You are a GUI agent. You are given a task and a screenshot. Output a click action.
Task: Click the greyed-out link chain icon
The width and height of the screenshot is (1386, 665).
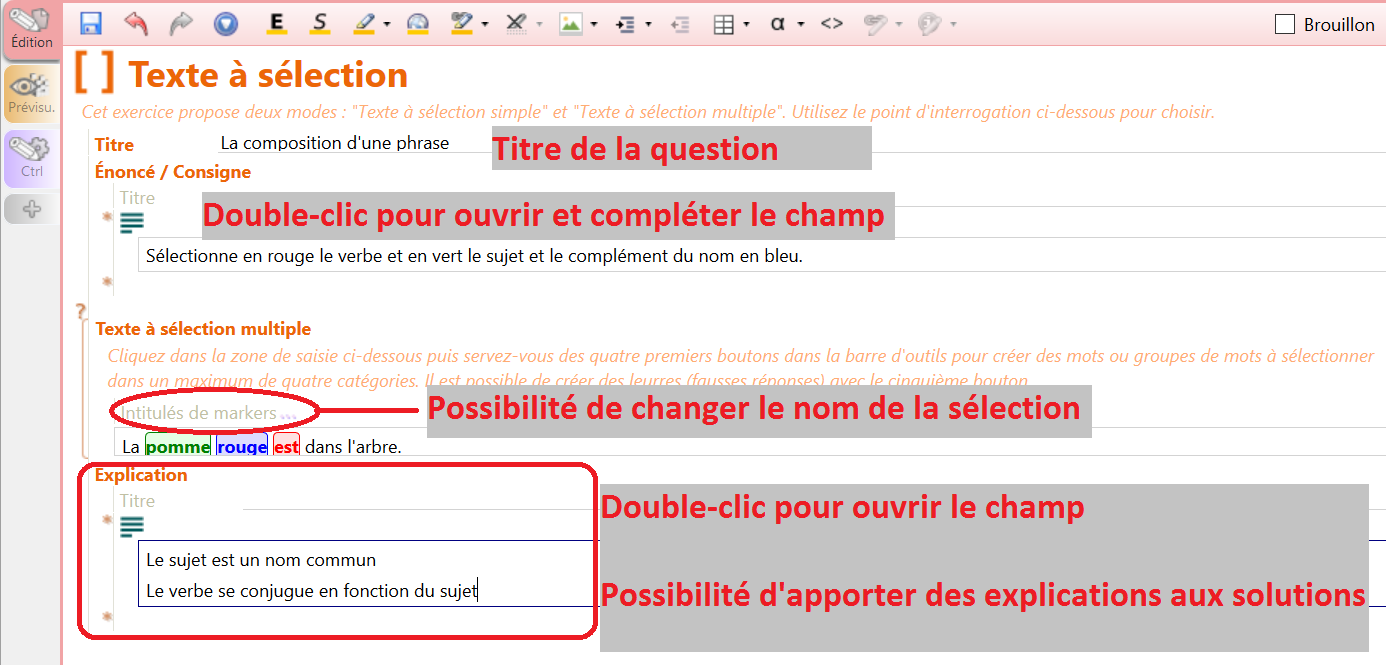coord(876,24)
